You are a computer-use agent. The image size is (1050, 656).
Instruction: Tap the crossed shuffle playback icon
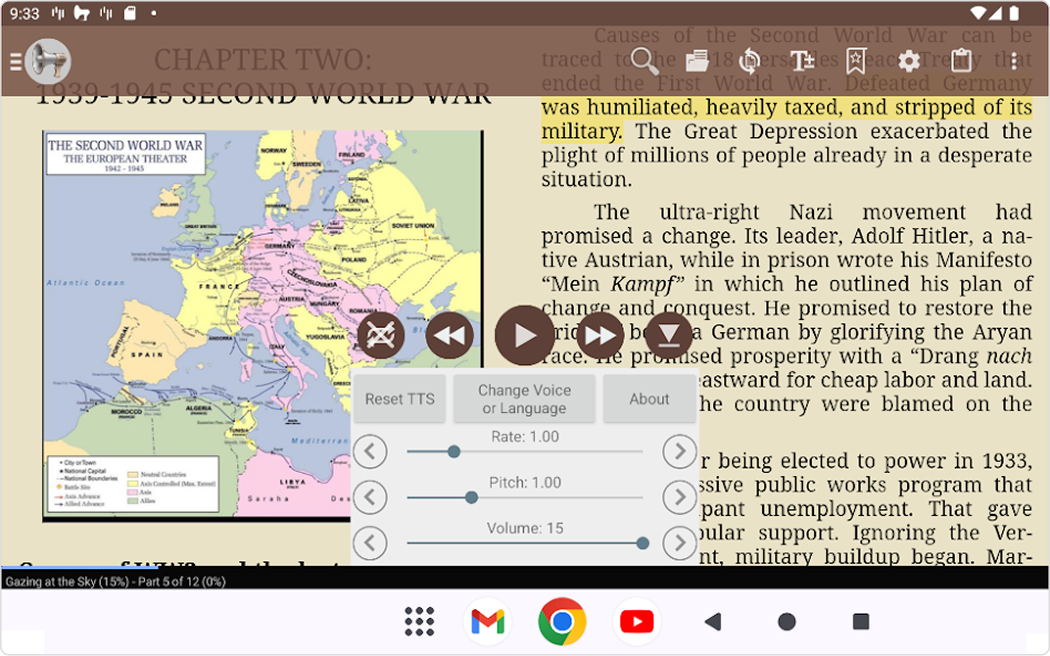[380, 335]
